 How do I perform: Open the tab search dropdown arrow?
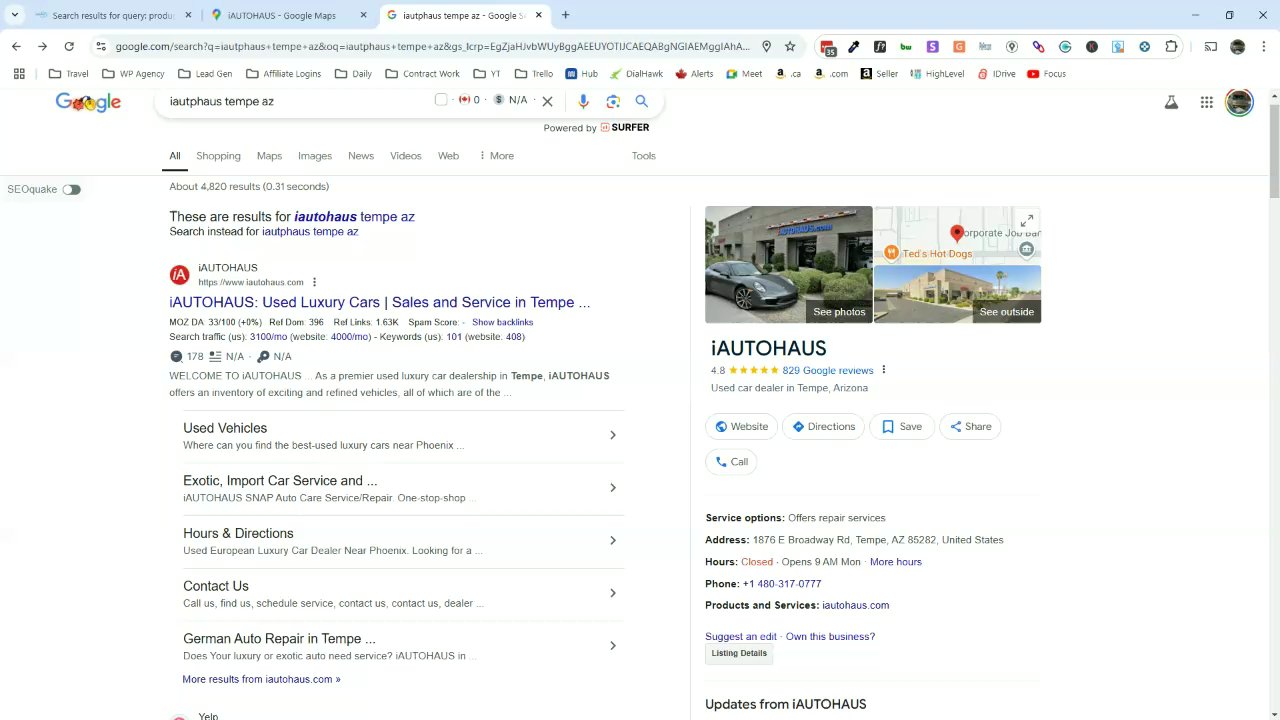(x=15, y=15)
